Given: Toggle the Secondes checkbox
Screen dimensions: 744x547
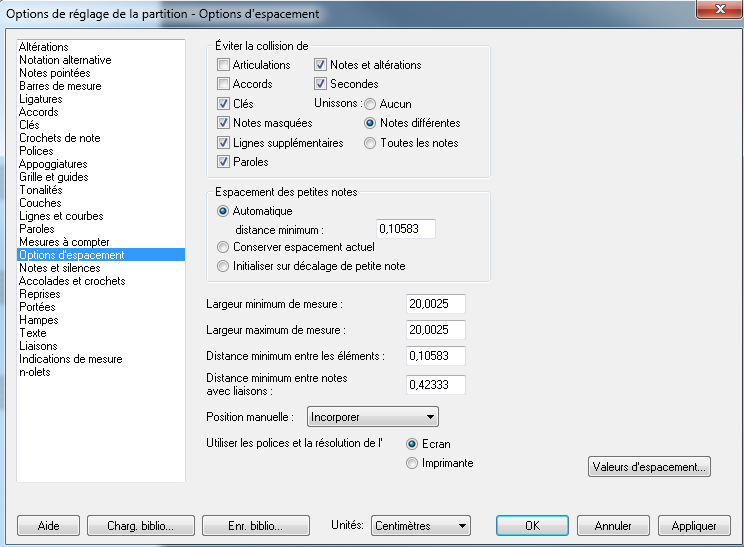Looking at the screenshot, I should 321,84.
